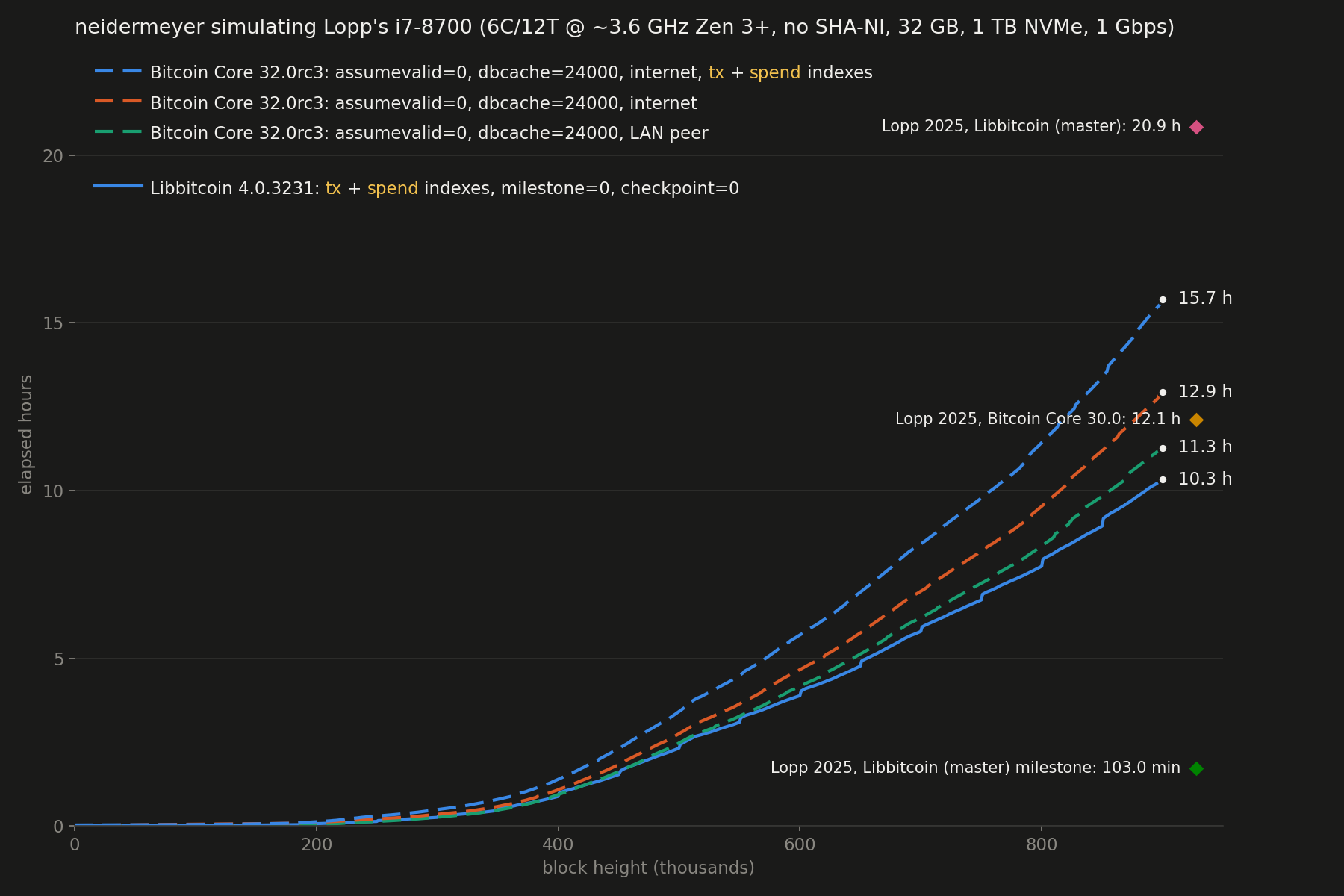This screenshot has width=1344, height=896.
Task: Click the y-axis tick label '15'
Action: [x=52, y=323]
